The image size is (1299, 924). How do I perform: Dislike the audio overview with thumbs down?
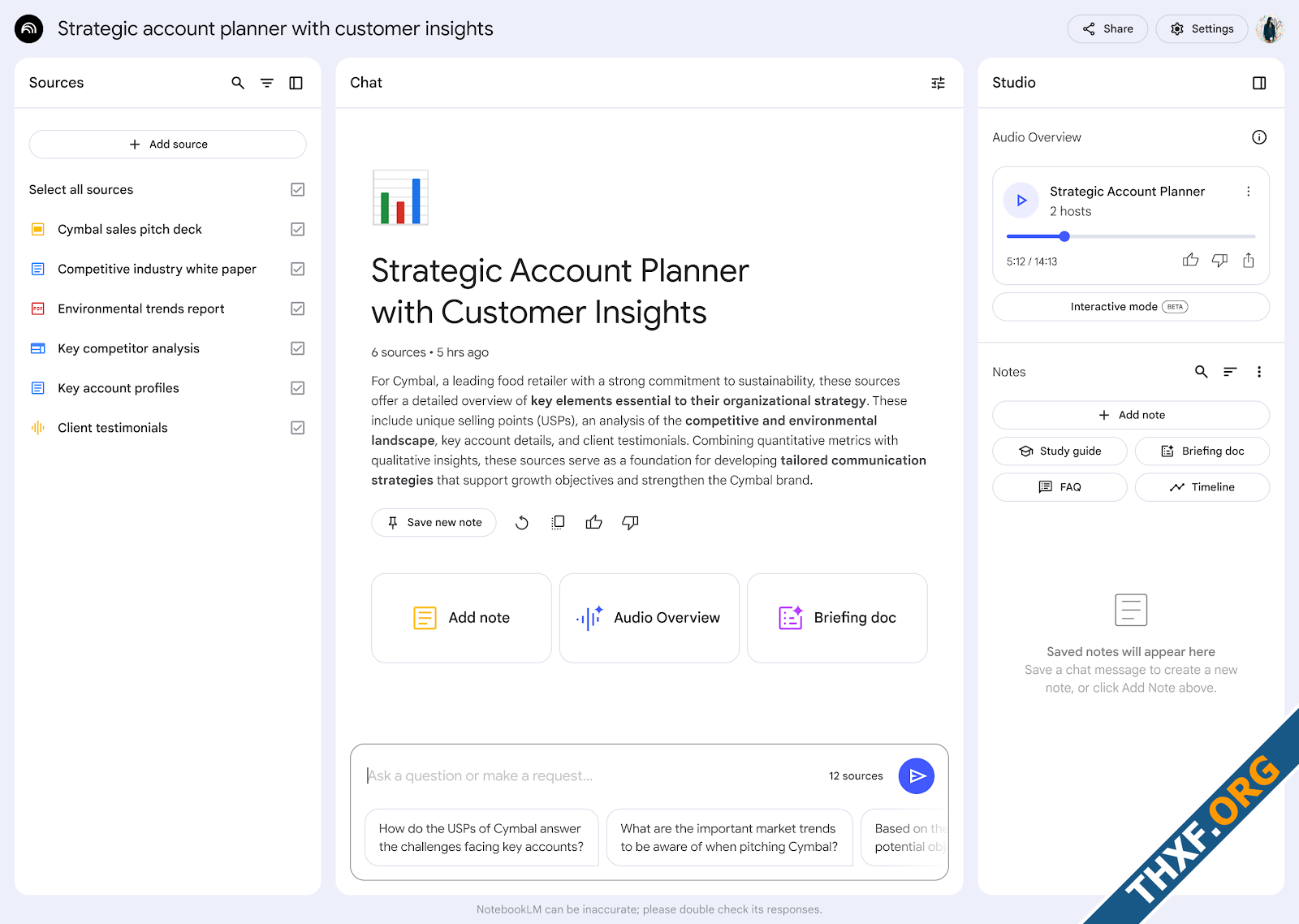pyautogui.click(x=1219, y=260)
